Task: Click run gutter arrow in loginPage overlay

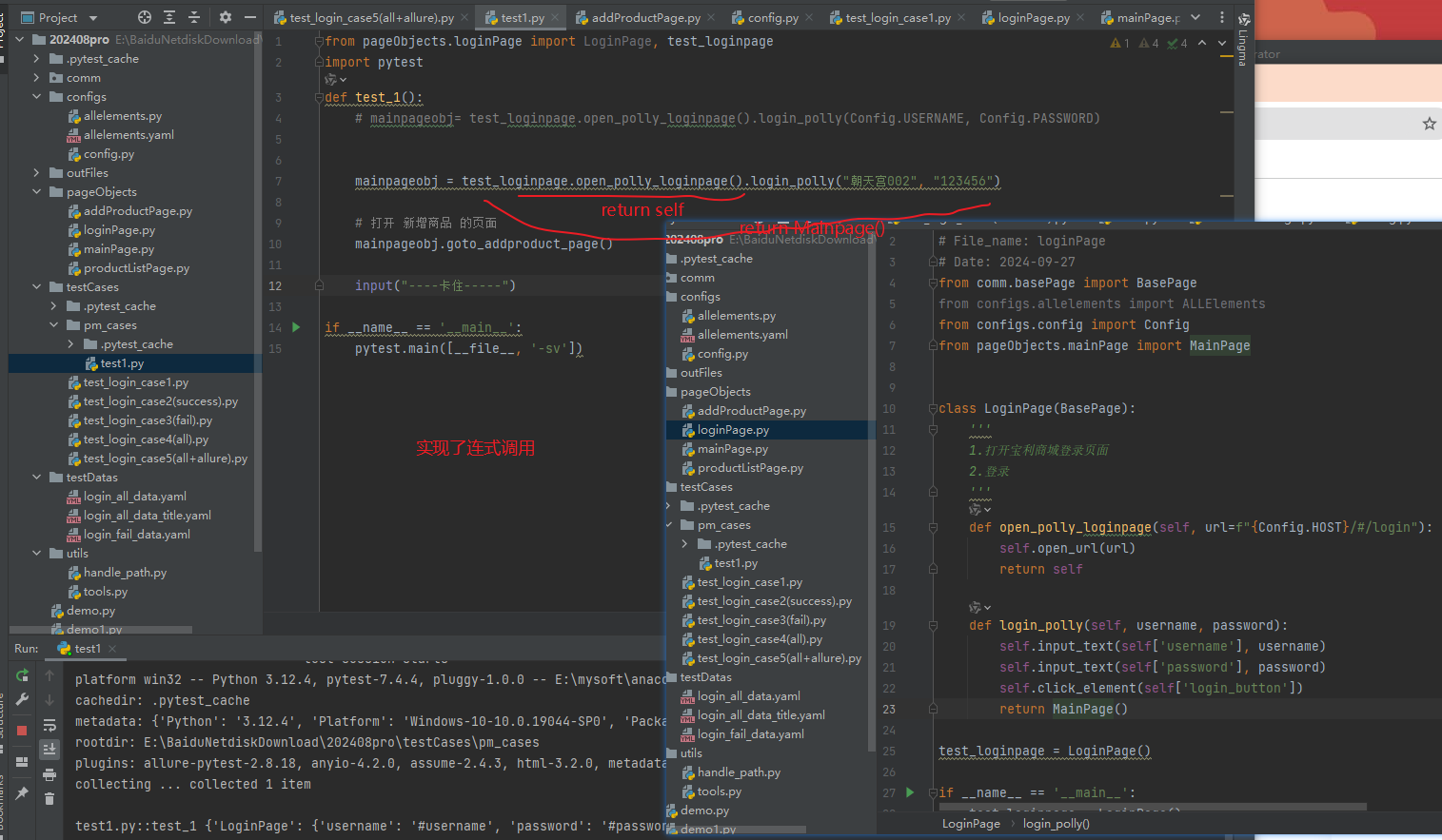Action: [910, 791]
